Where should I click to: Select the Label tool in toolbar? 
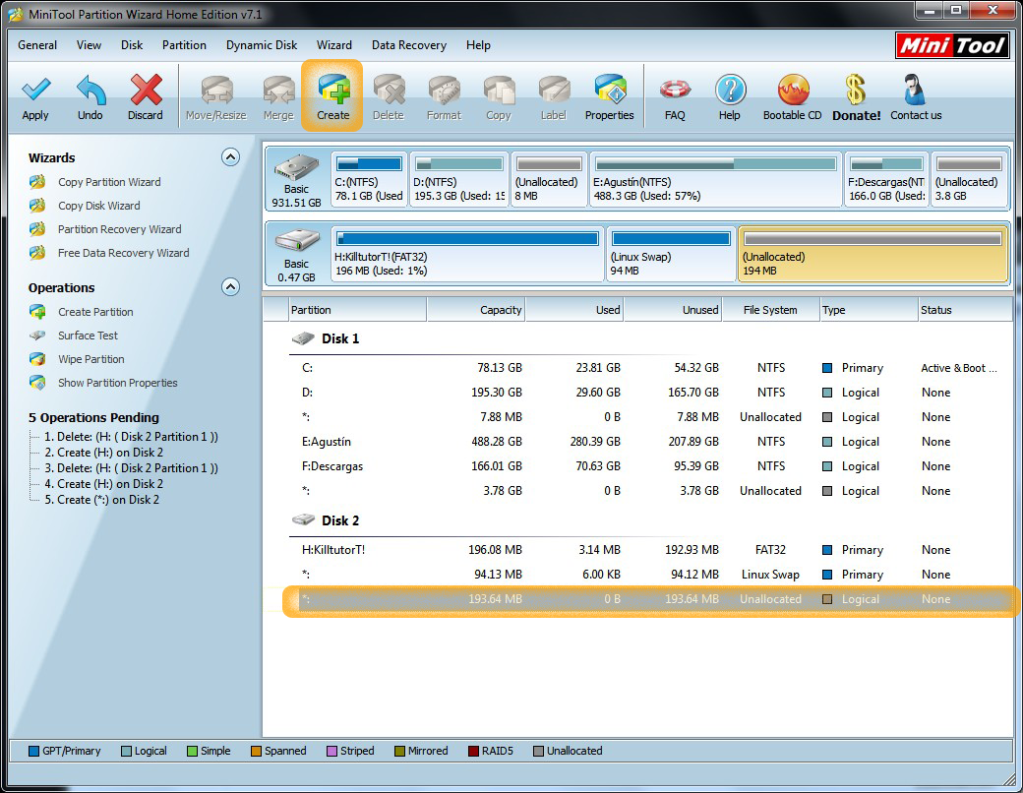(x=553, y=98)
